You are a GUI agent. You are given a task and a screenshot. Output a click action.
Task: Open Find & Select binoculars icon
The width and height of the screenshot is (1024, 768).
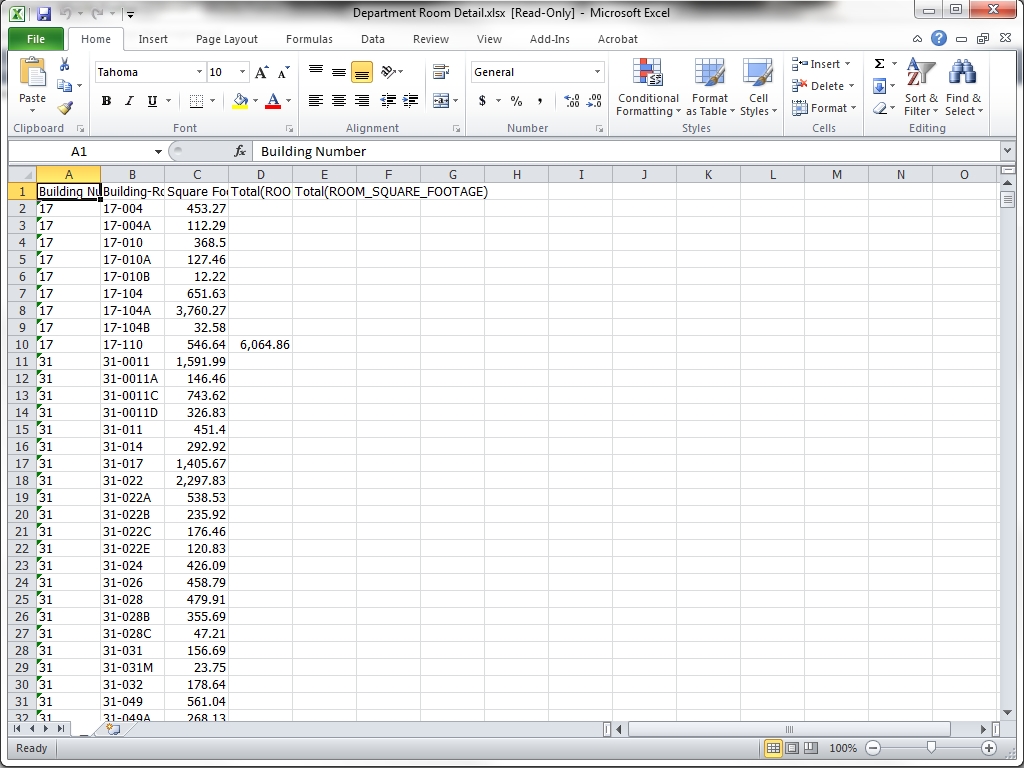[x=963, y=88]
